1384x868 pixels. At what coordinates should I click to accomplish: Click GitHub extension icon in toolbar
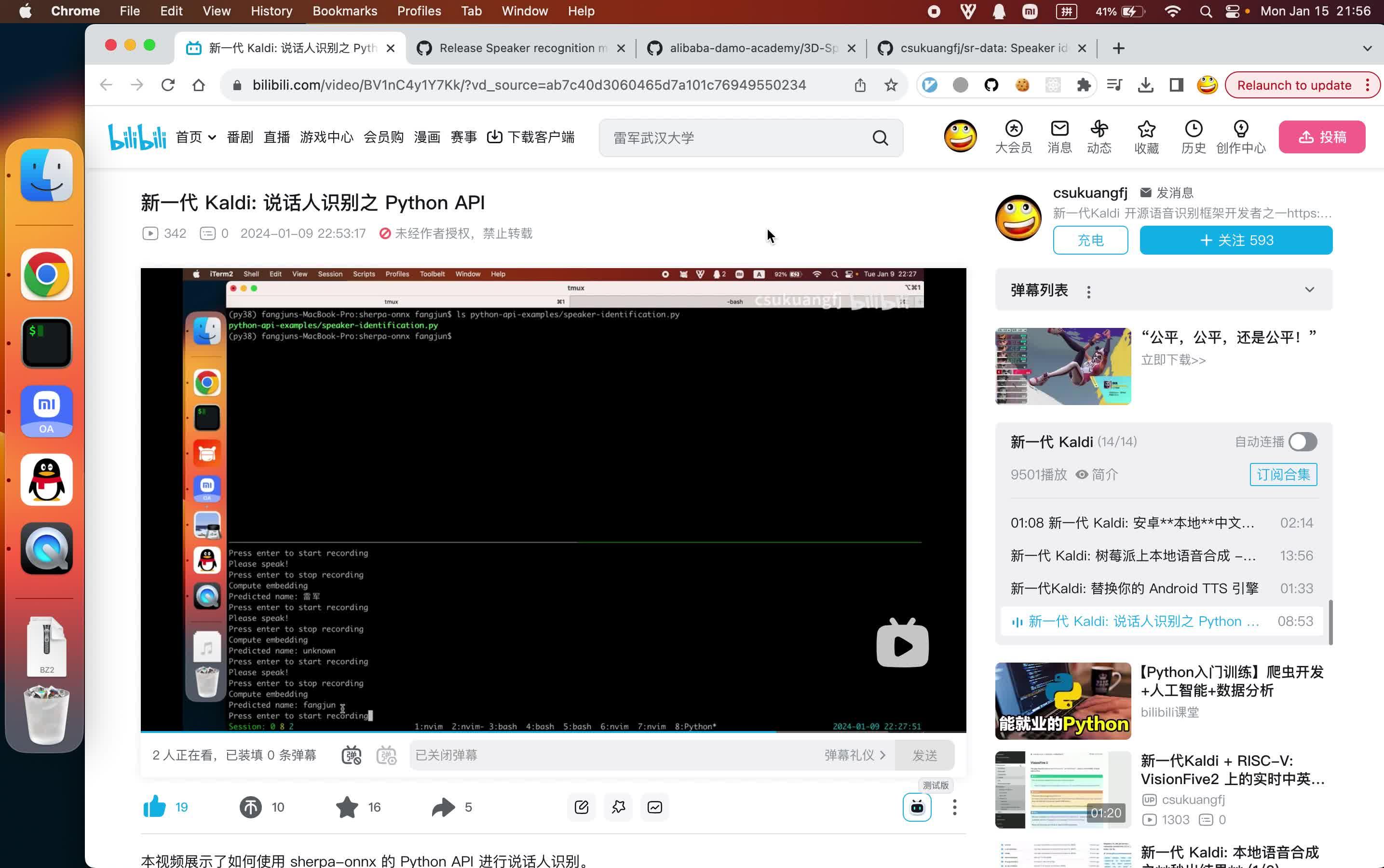991,85
